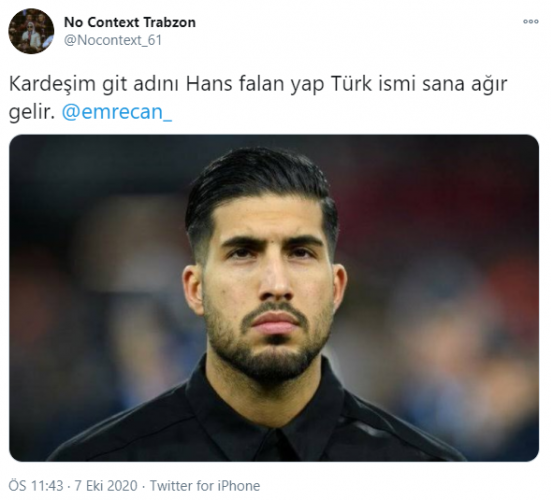This screenshot has height=500, width=551.
Task: Click the black shirt collar in the photo
Action: click(x=265, y=413)
